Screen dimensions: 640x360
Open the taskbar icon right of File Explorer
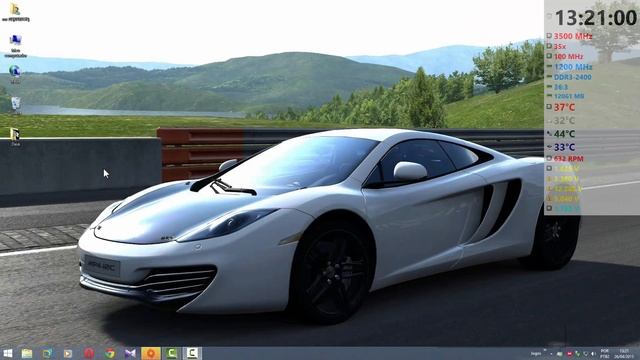(47, 353)
